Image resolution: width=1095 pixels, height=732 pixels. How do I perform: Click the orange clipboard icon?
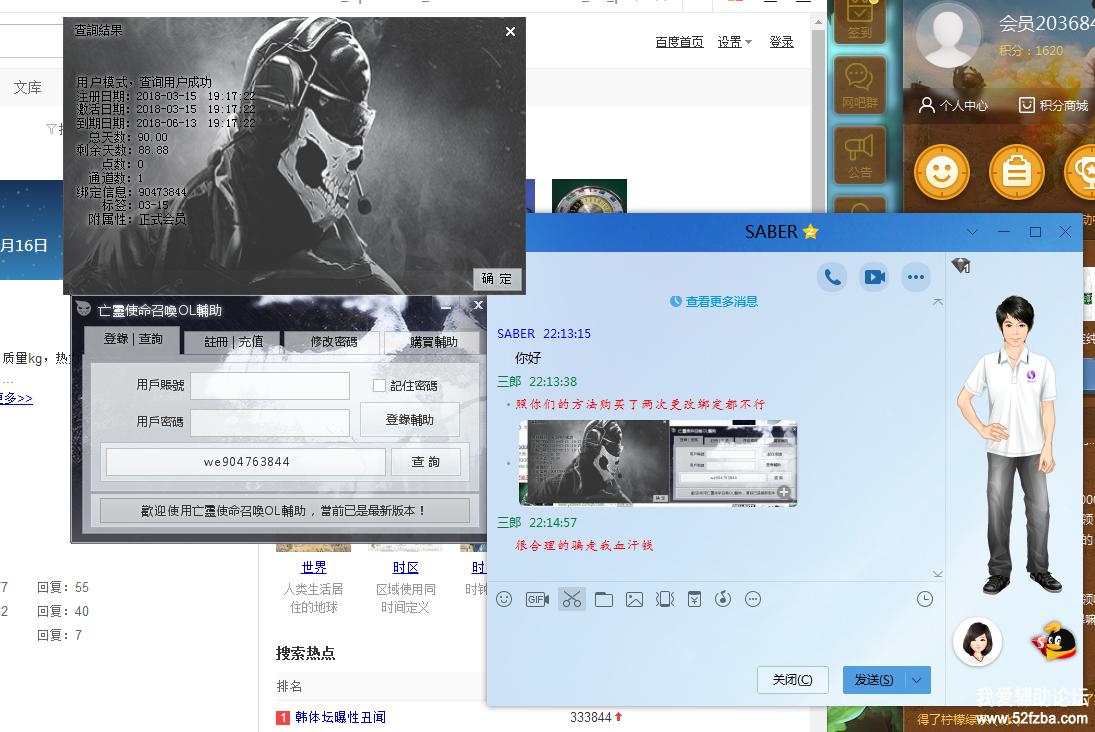(1017, 172)
